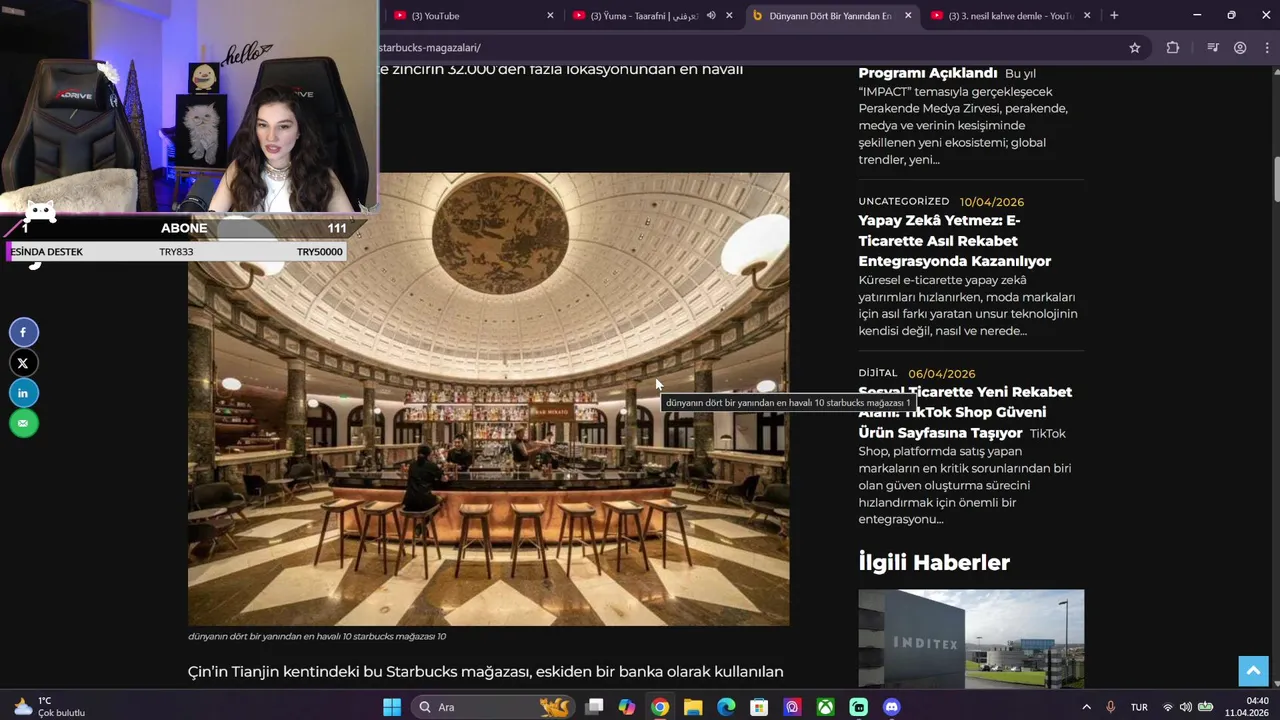1280x720 pixels.
Task: Mute the Yuma - Taarafni tab audio
Action: pyautogui.click(x=711, y=15)
